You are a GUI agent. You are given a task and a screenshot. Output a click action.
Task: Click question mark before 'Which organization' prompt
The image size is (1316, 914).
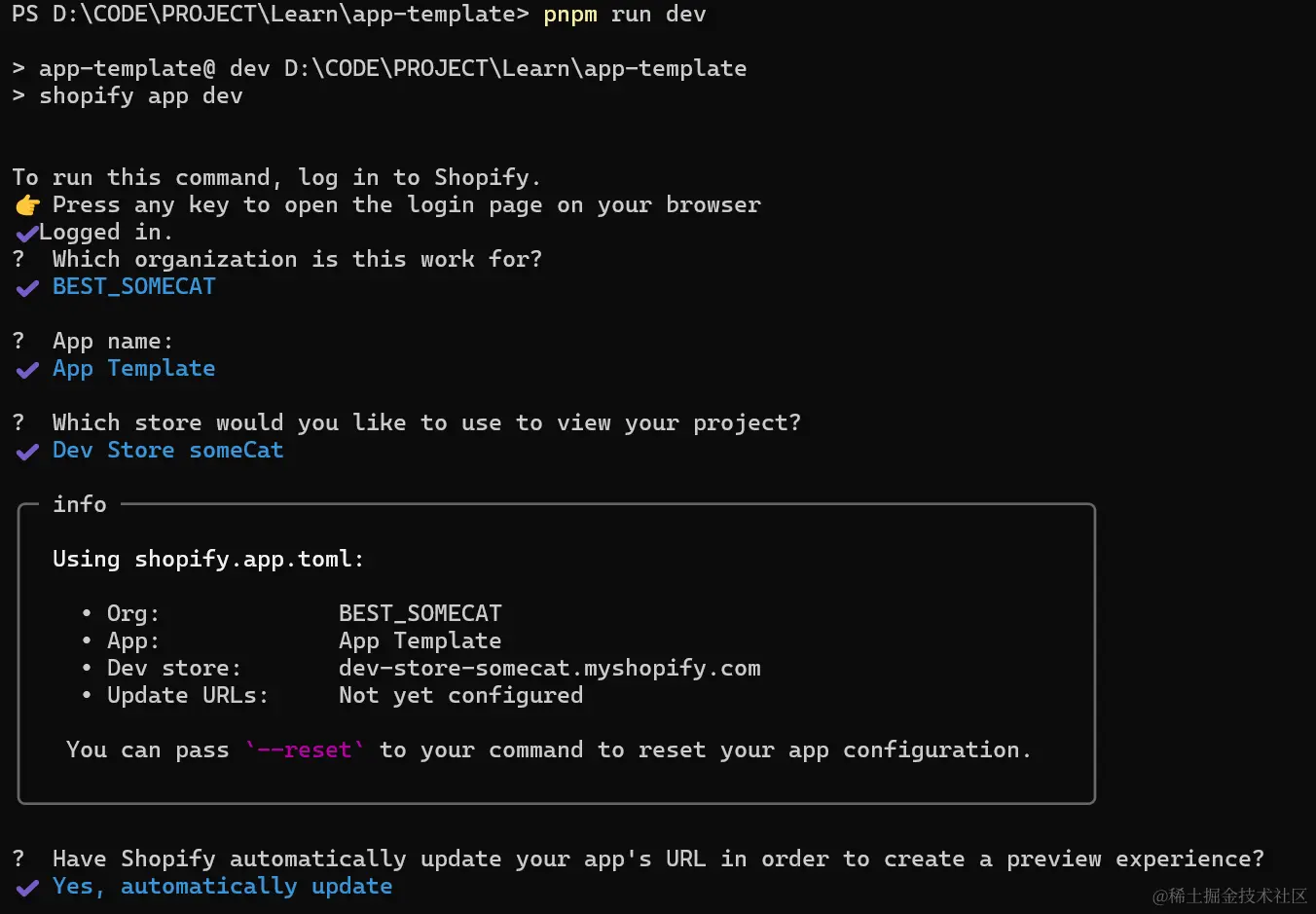[18, 260]
